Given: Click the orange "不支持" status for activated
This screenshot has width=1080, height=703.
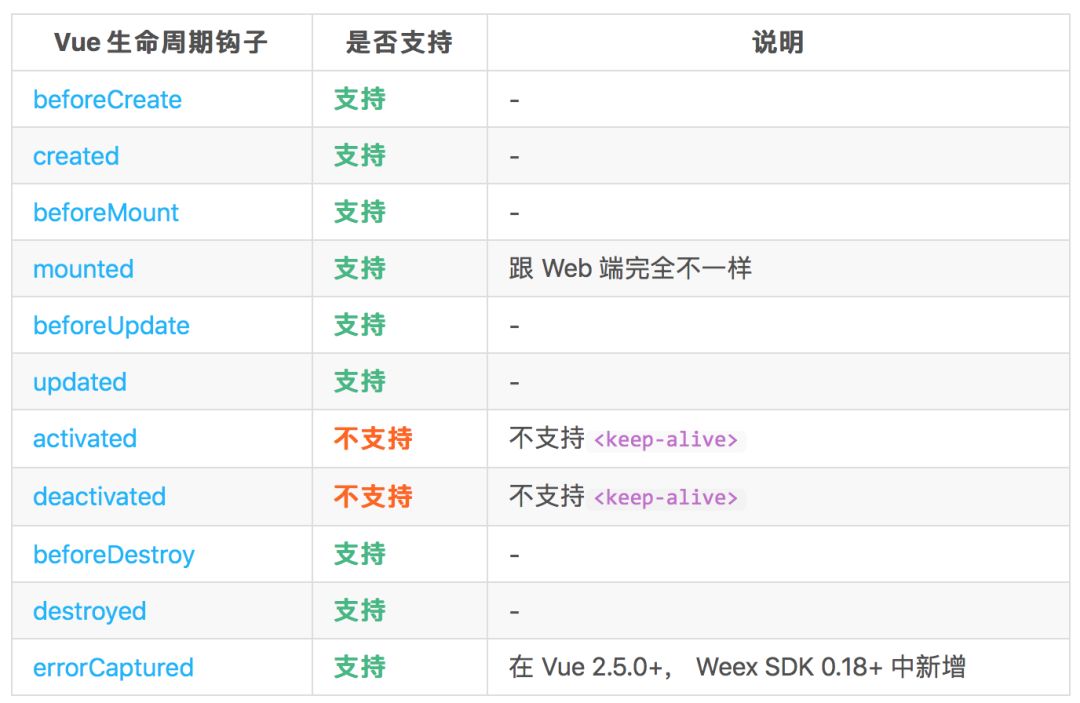Looking at the screenshot, I should coord(373,439).
